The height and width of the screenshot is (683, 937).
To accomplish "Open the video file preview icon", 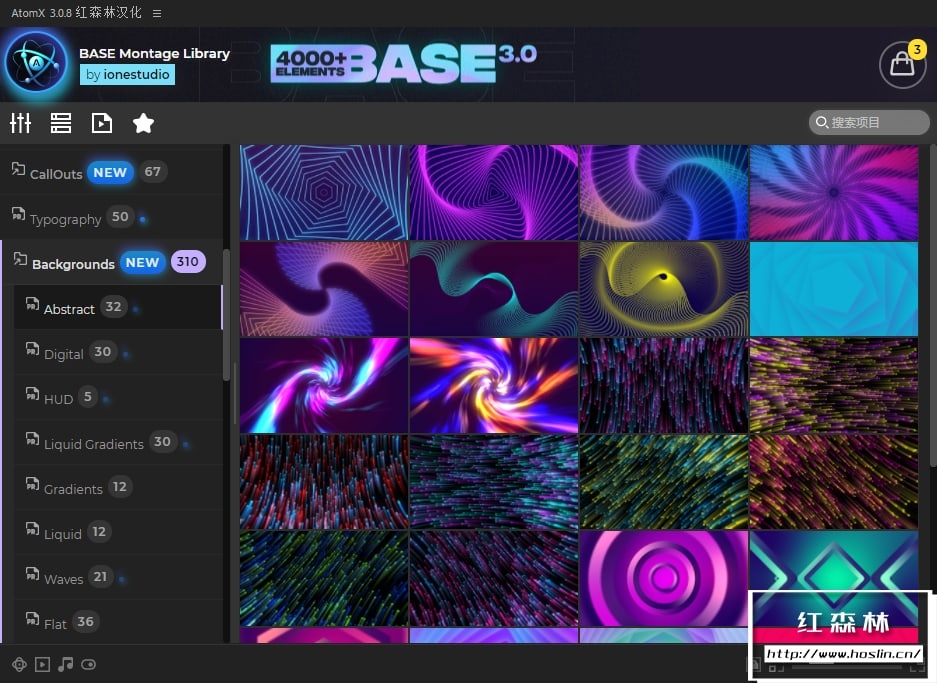I will 102,123.
